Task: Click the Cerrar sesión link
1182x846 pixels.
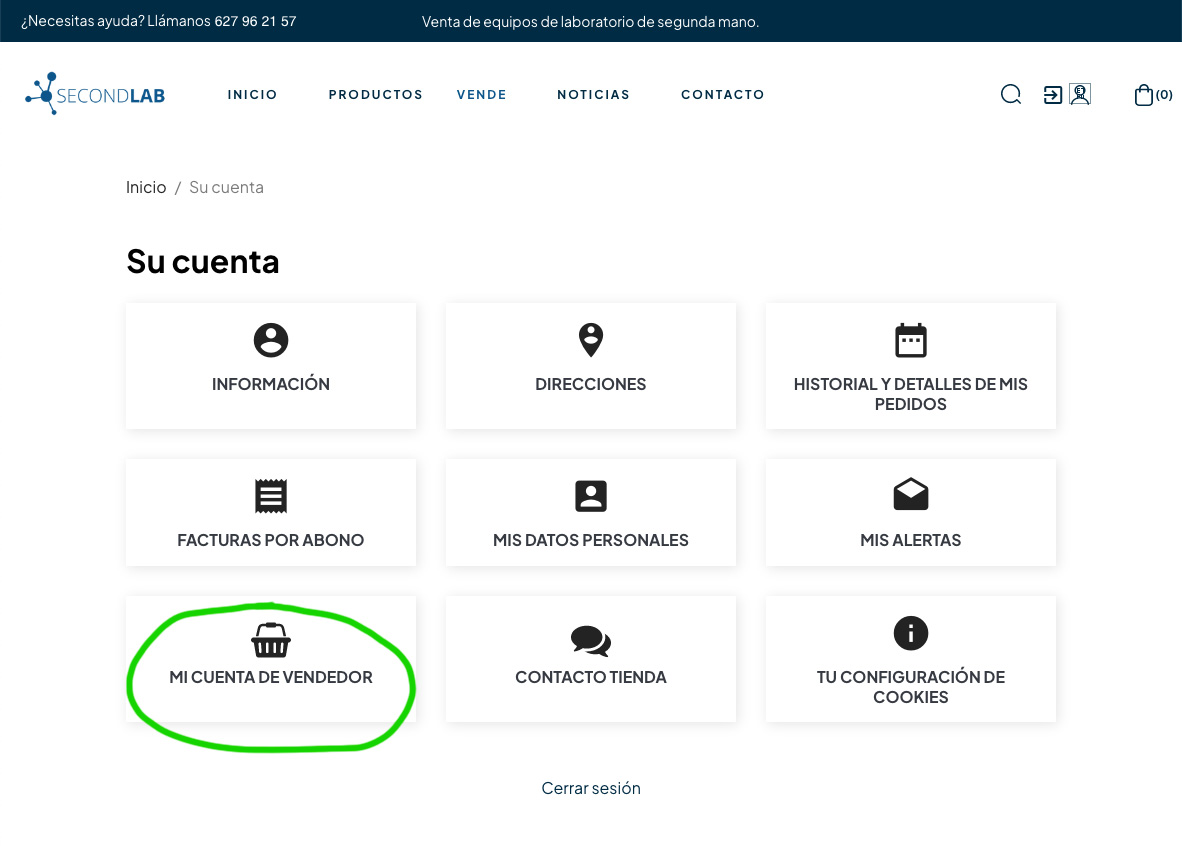Action: (x=591, y=788)
